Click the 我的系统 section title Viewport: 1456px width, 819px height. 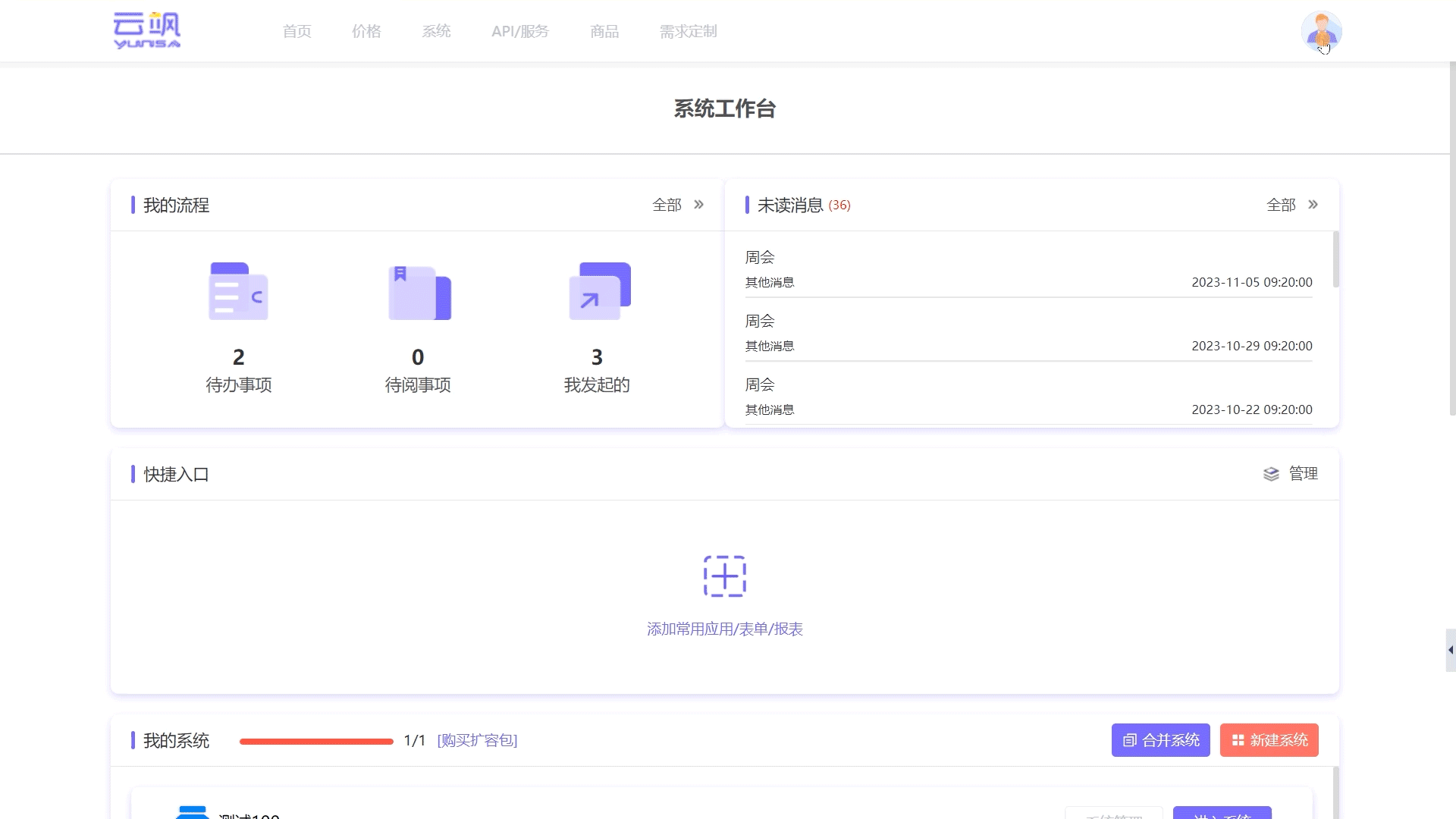coord(176,741)
